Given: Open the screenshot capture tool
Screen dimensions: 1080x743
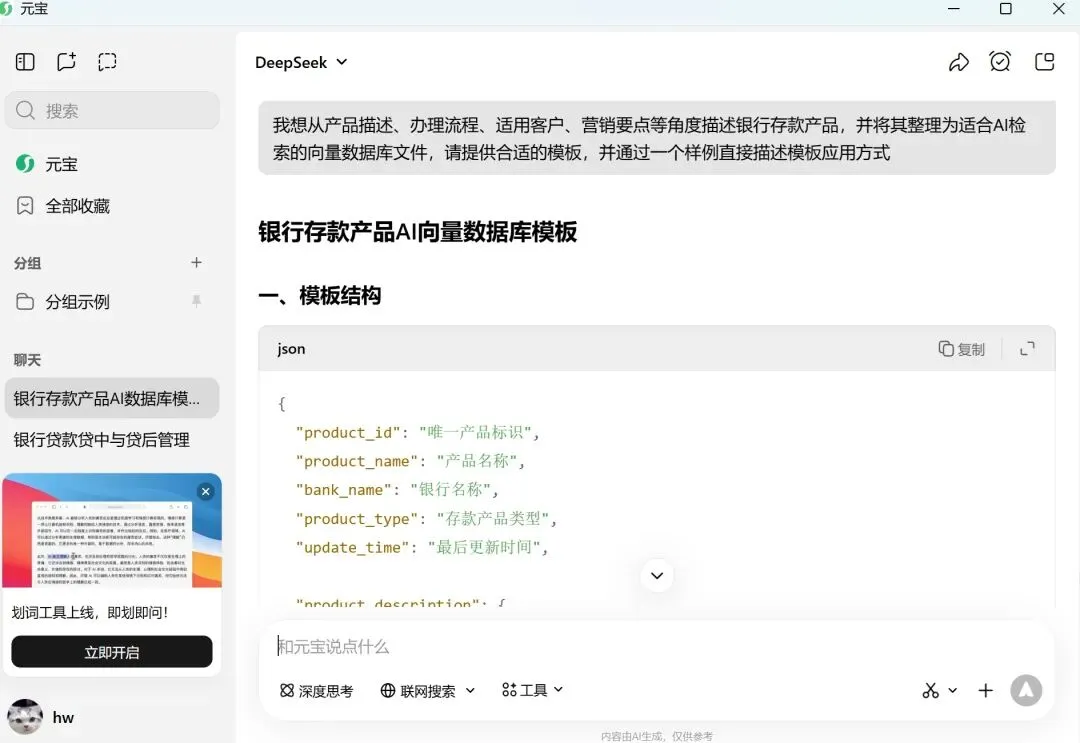Looking at the screenshot, I should pos(107,61).
